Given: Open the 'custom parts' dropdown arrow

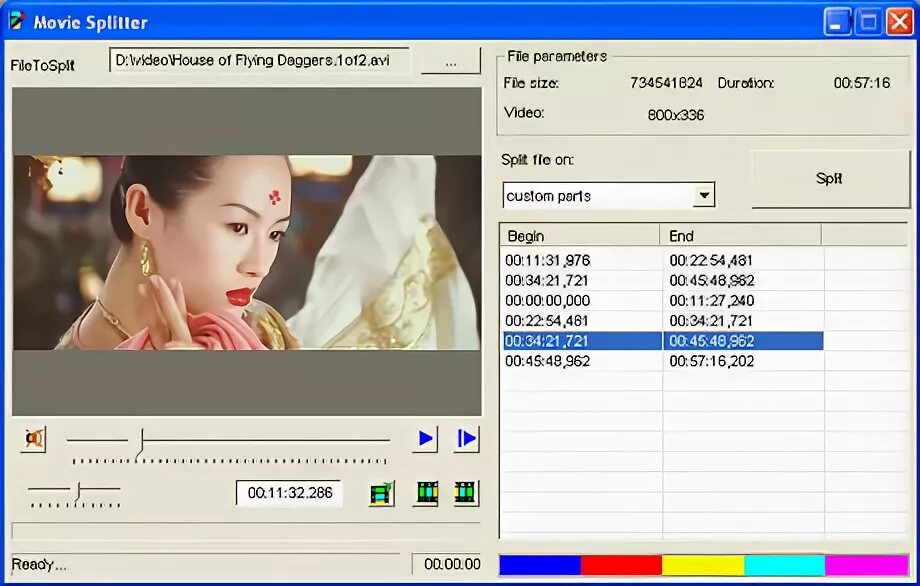Looking at the screenshot, I should click(x=703, y=195).
